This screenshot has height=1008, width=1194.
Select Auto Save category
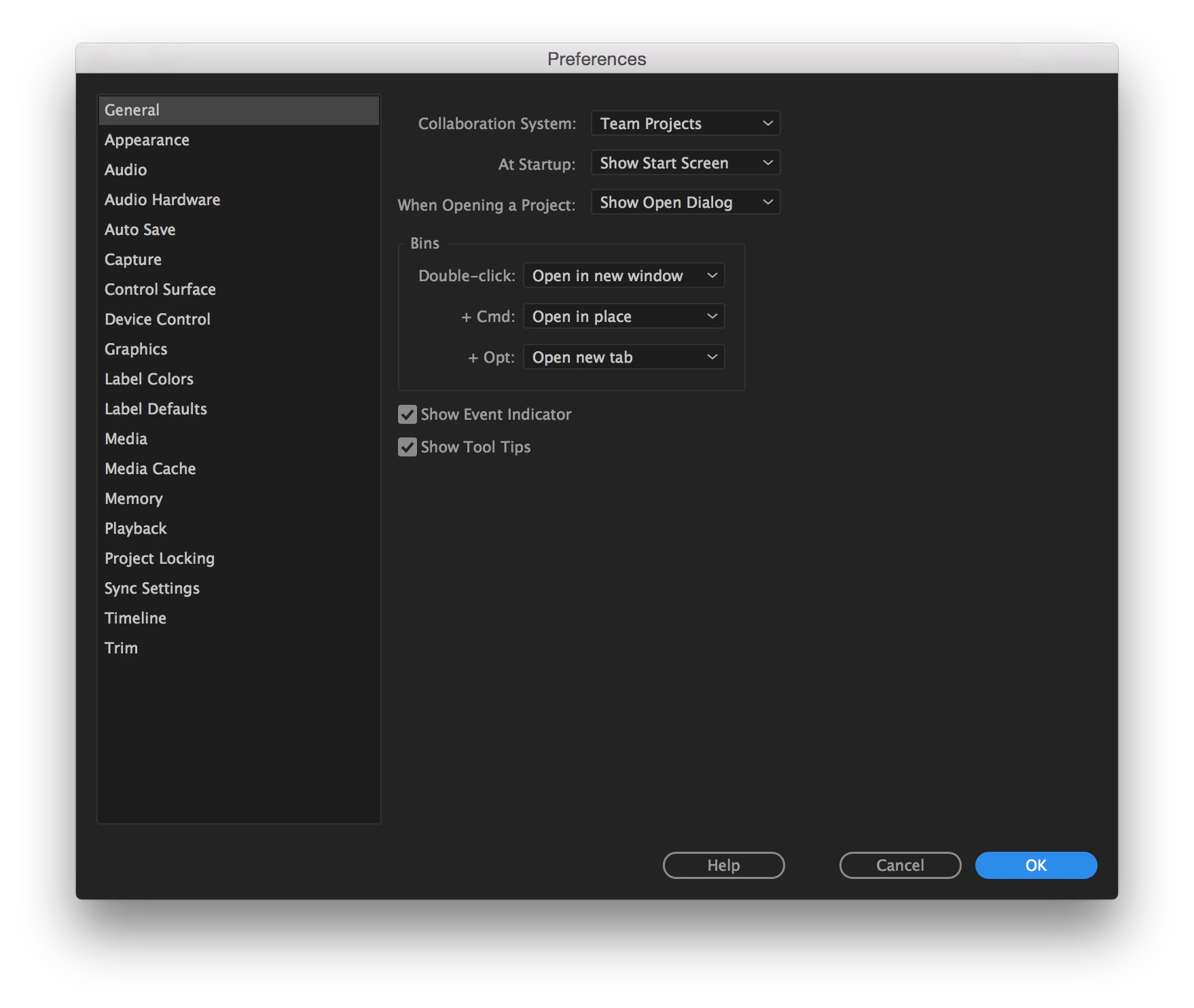click(x=238, y=230)
